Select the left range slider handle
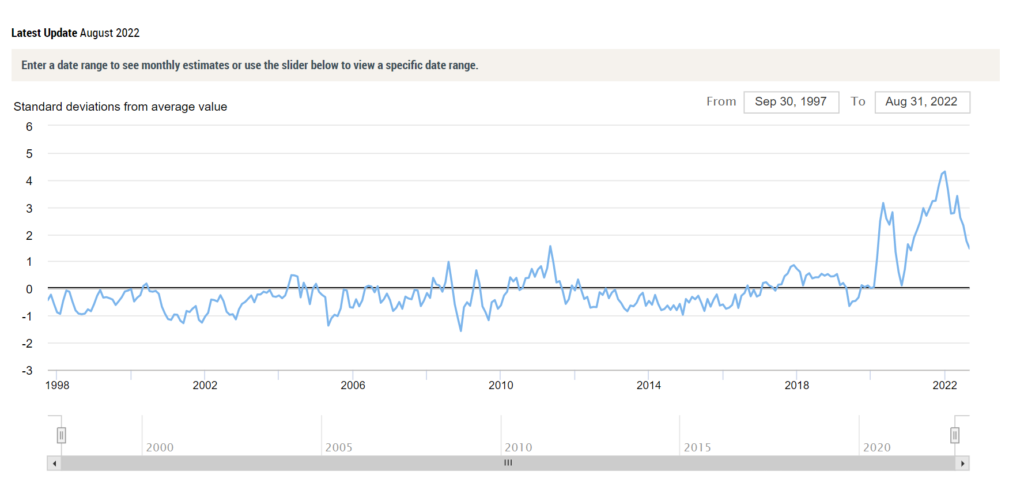Screen dimensions: 1024x490 pos(61,435)
